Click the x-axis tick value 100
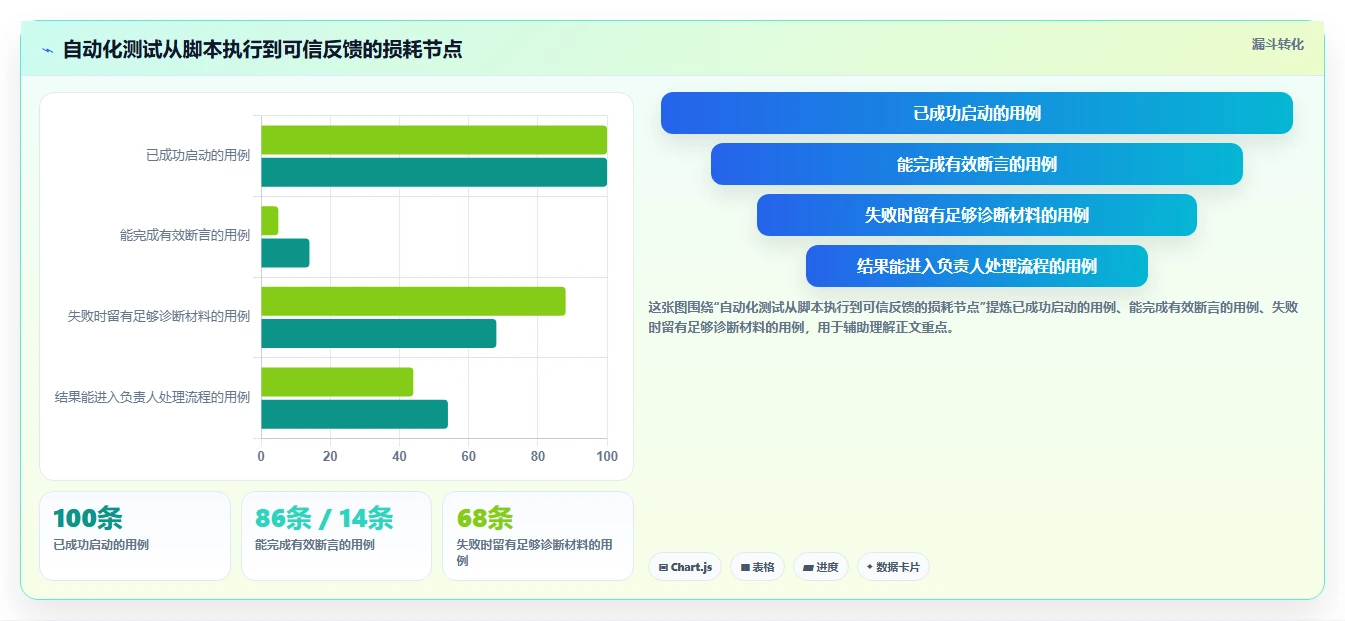 point(607,456)
